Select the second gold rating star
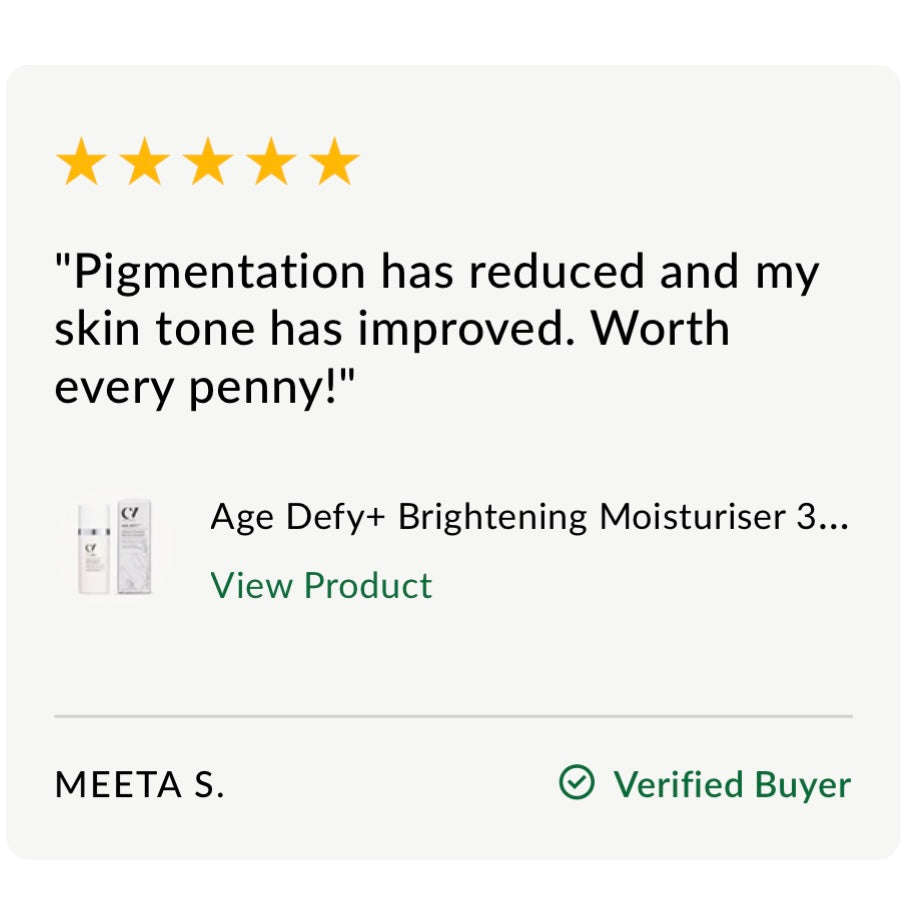903x903 pixels. pos(145,161)
